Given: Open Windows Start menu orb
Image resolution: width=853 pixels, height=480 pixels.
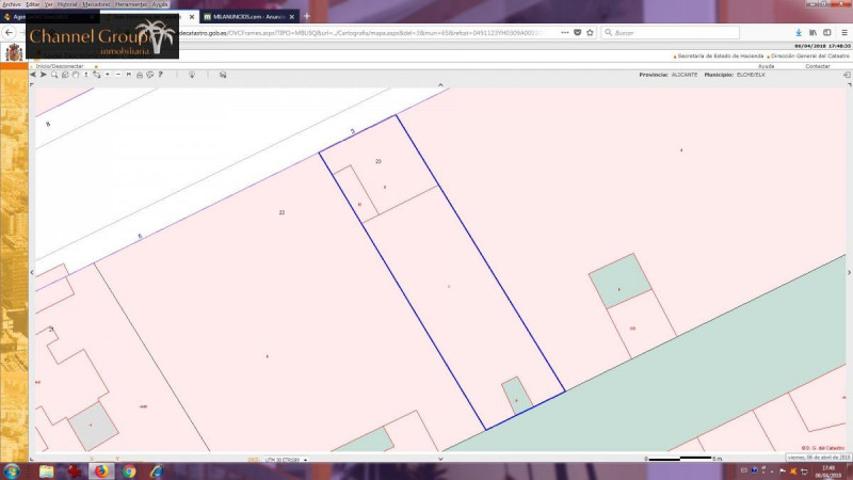Looking at the screenshot, I should [x=12, y=471].
